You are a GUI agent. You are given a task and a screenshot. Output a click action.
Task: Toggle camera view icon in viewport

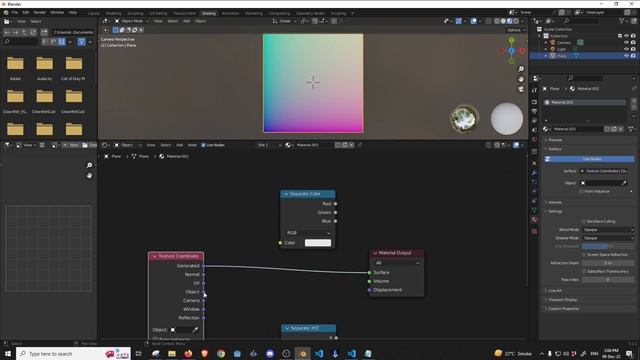[521, 89]
